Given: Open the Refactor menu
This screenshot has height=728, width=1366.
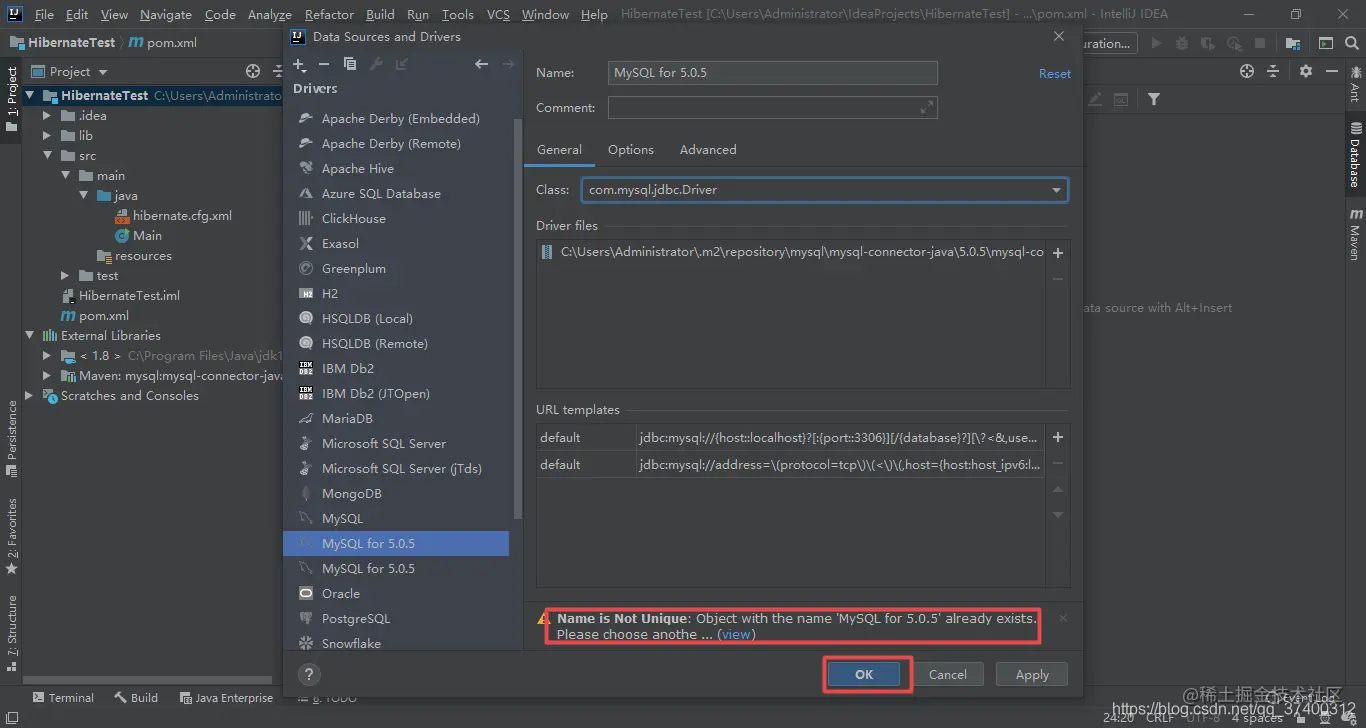Looking at the screenshot, I should (329, 14).
